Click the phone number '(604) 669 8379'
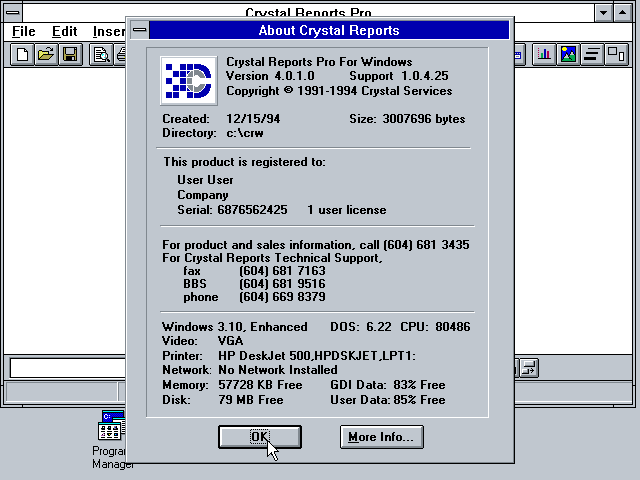The image size is (640, 480). coord(282,297)
